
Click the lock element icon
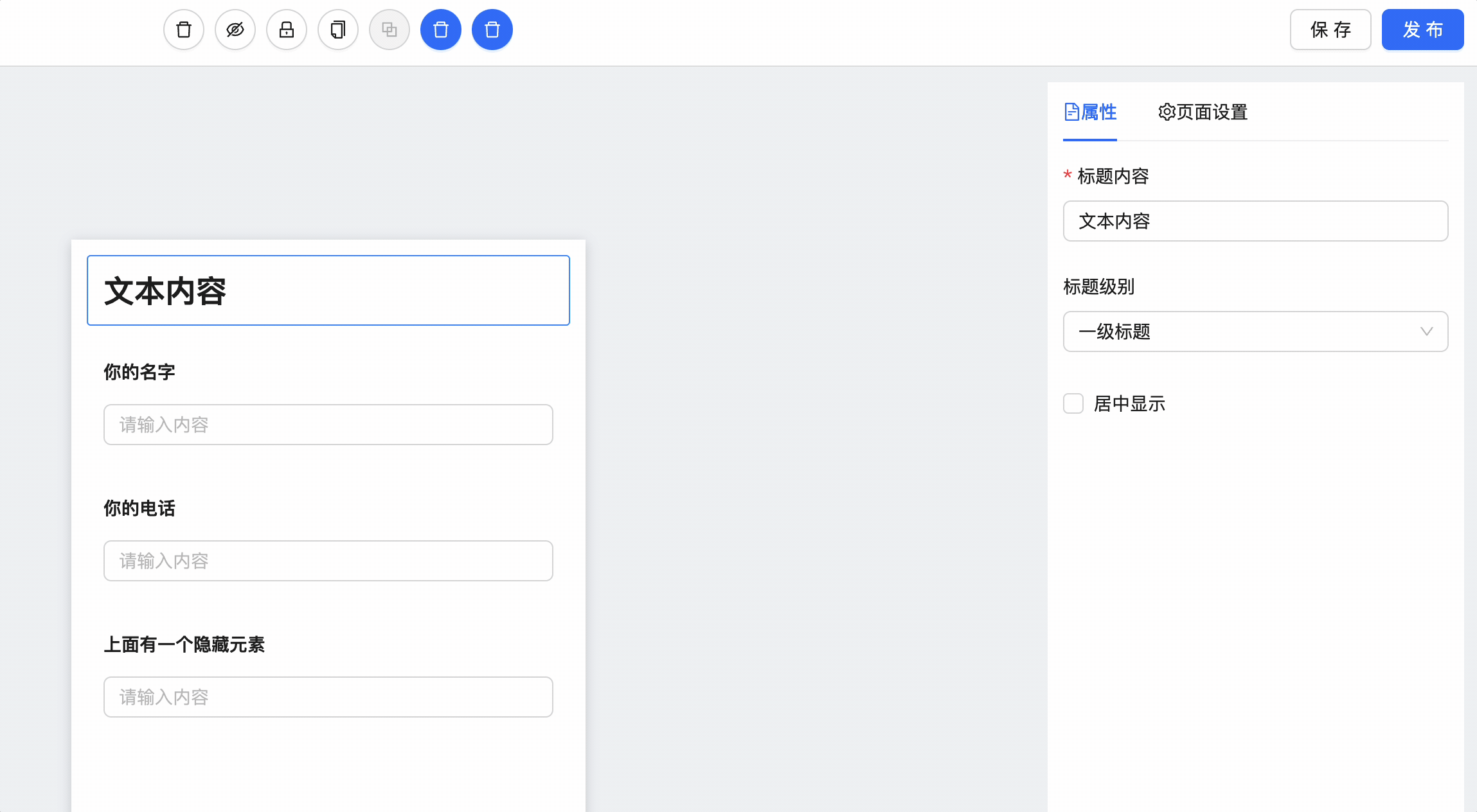[287, 30]
